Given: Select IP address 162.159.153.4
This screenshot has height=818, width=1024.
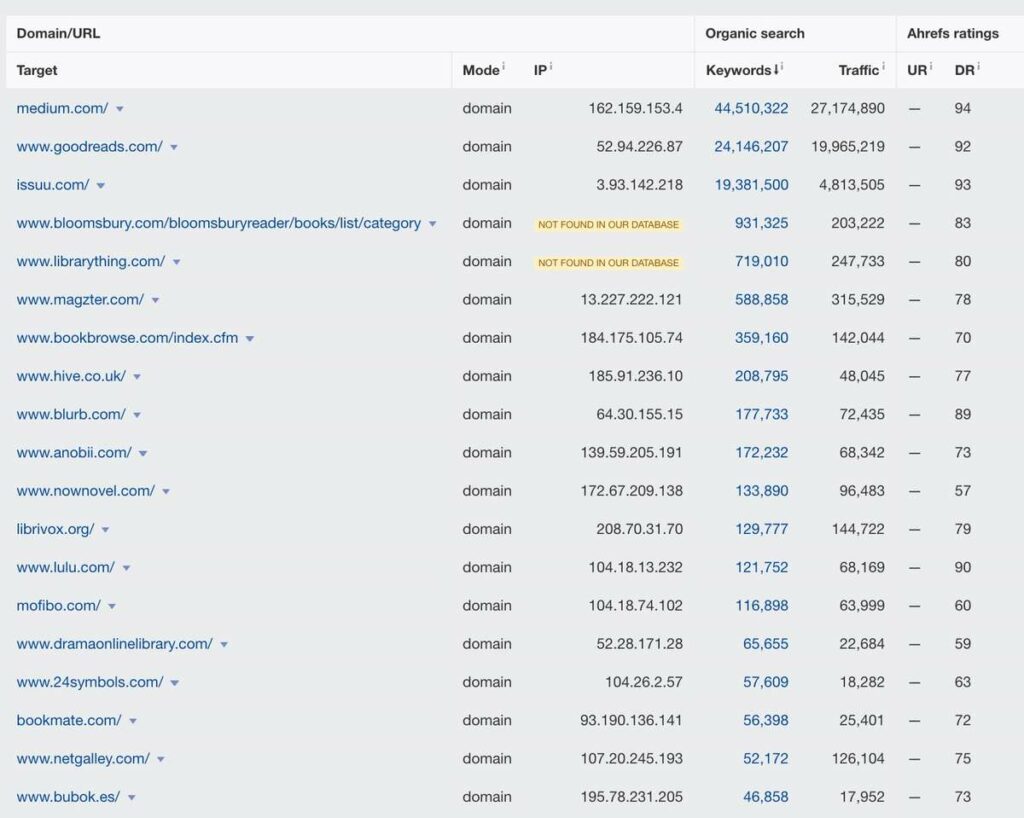Looking at the screenshot, I should pos(635,108).
